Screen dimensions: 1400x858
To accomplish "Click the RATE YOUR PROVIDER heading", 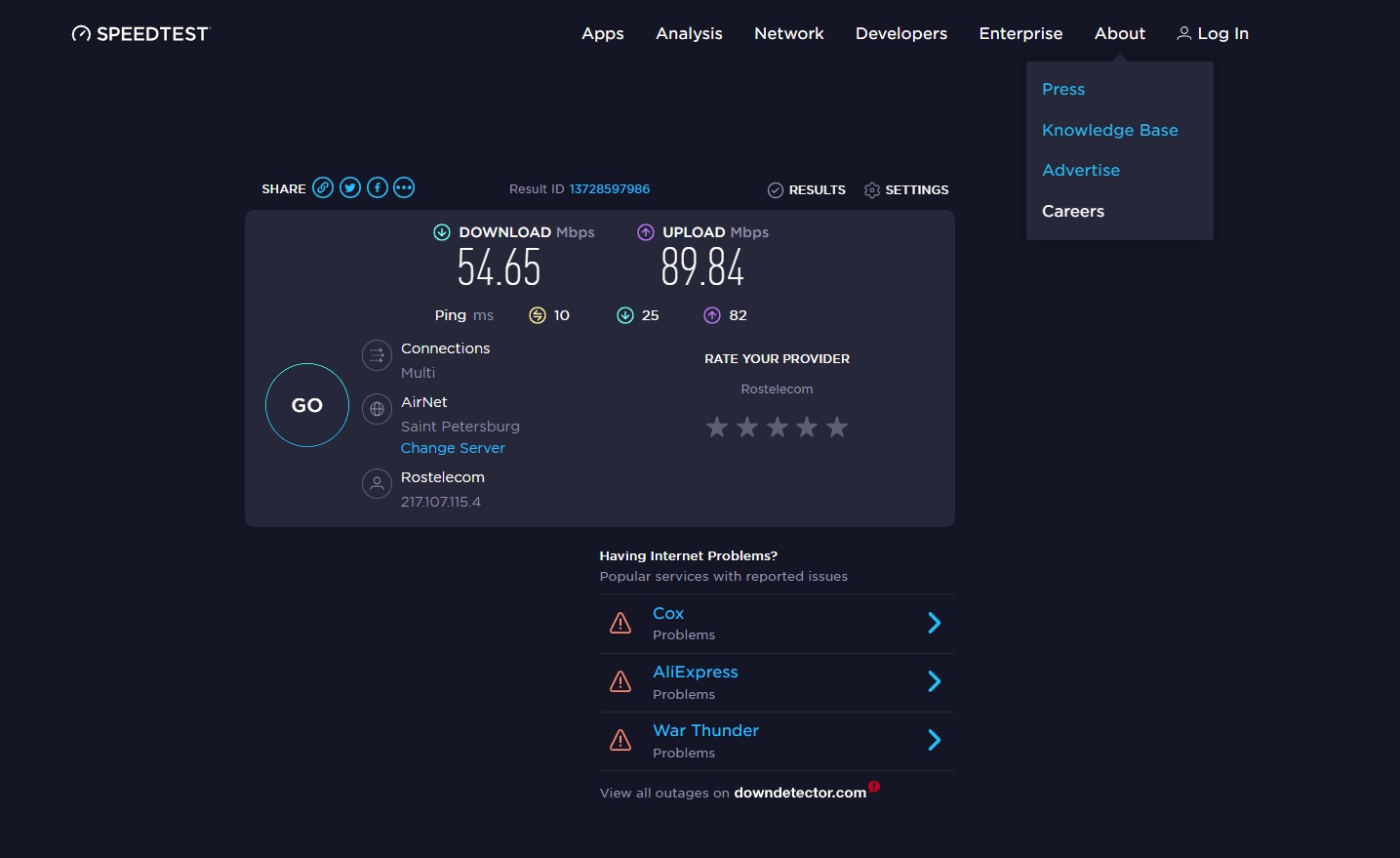I will pyautogui.click(x=777, y=359).
